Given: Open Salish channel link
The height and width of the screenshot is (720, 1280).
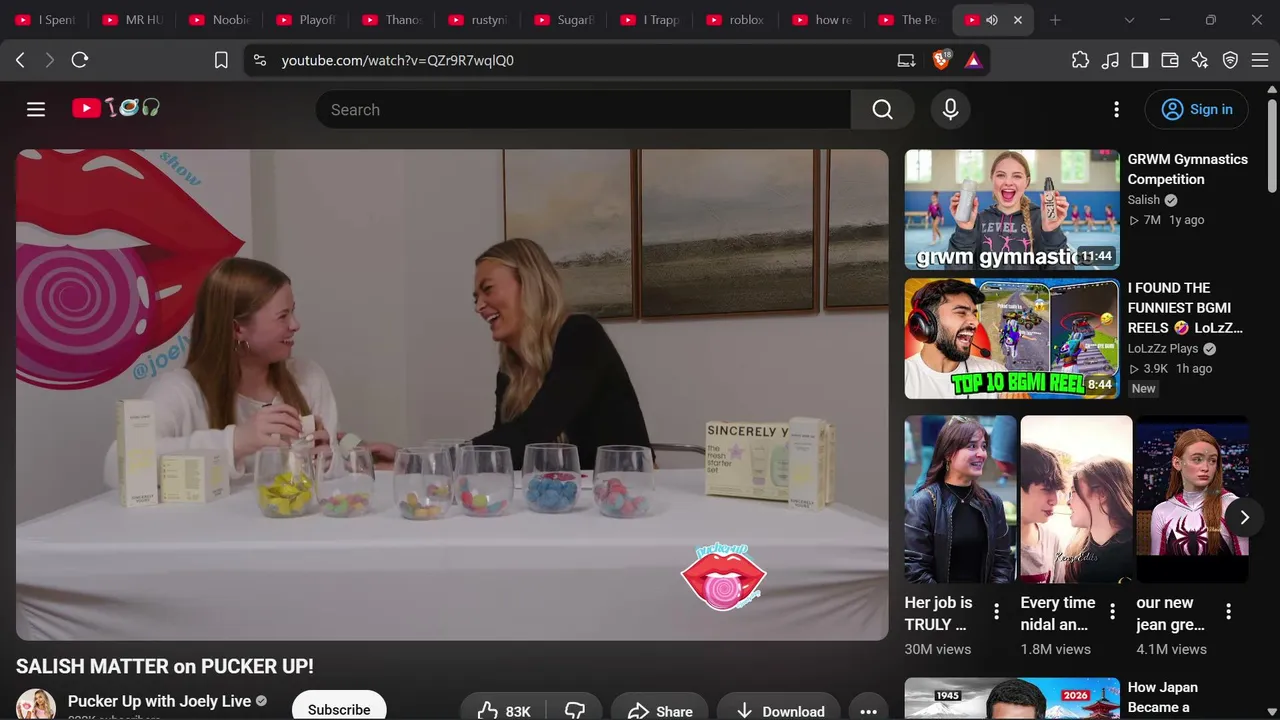Looking at the screenshot, I should [x=1144, y=200].
